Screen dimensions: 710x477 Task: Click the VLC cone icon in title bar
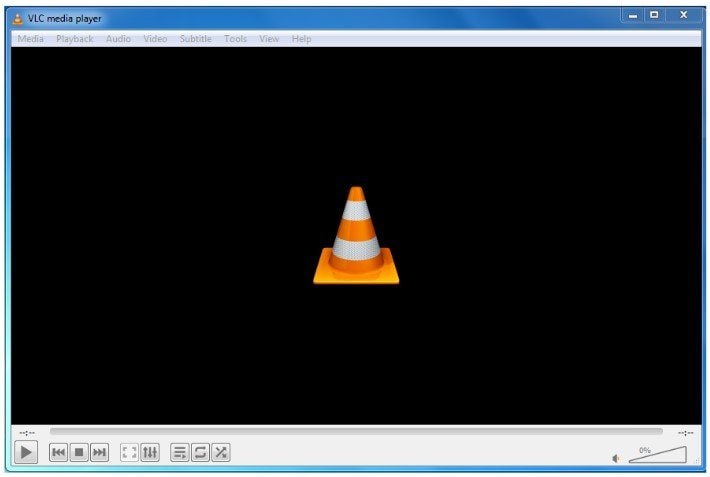click(x=18, y=19)
